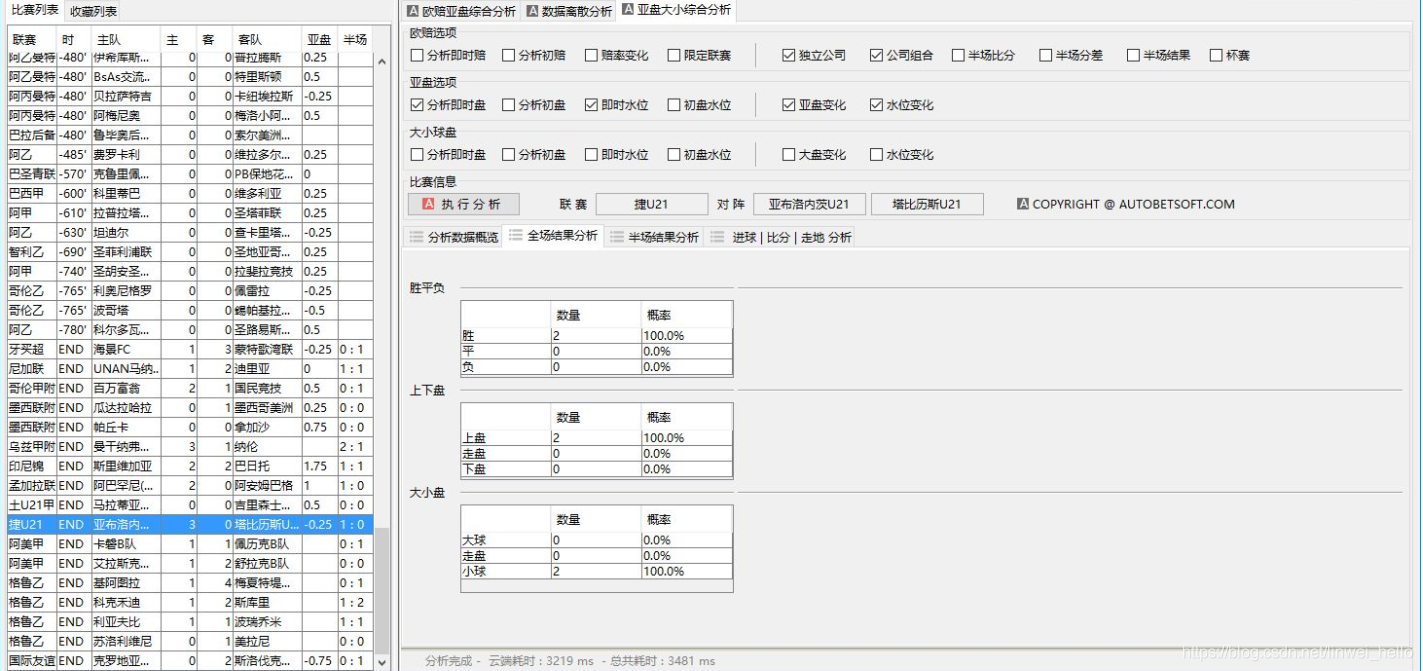Toggle the 公司组合 checkbox
1423x671 pixels.
pos(877,56)
